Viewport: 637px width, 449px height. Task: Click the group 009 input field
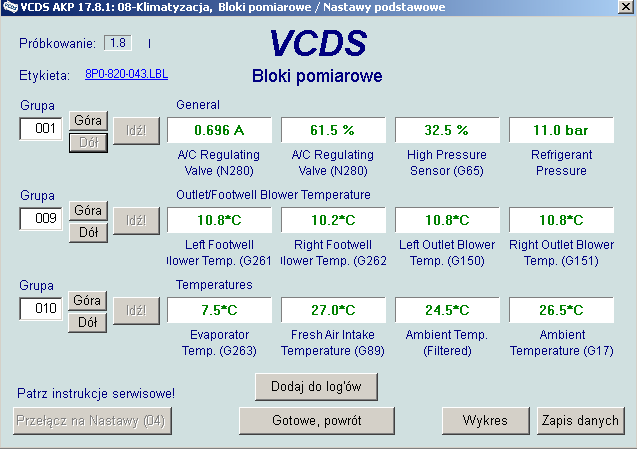pyautogui.click(x=41, y=219)
